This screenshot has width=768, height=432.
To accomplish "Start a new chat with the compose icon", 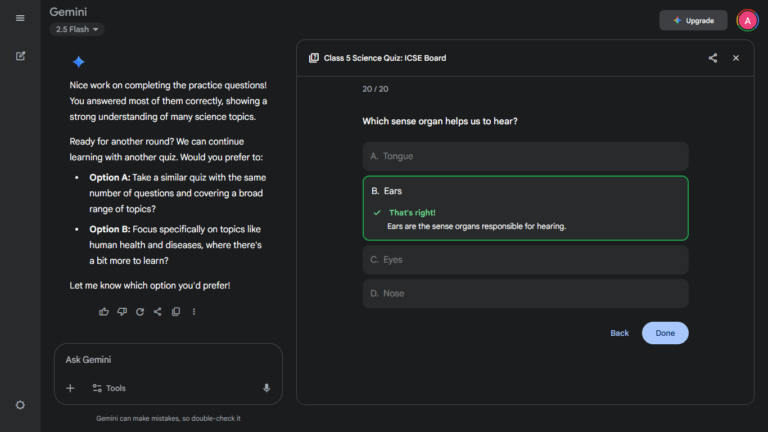I will [x=20, y=55].
